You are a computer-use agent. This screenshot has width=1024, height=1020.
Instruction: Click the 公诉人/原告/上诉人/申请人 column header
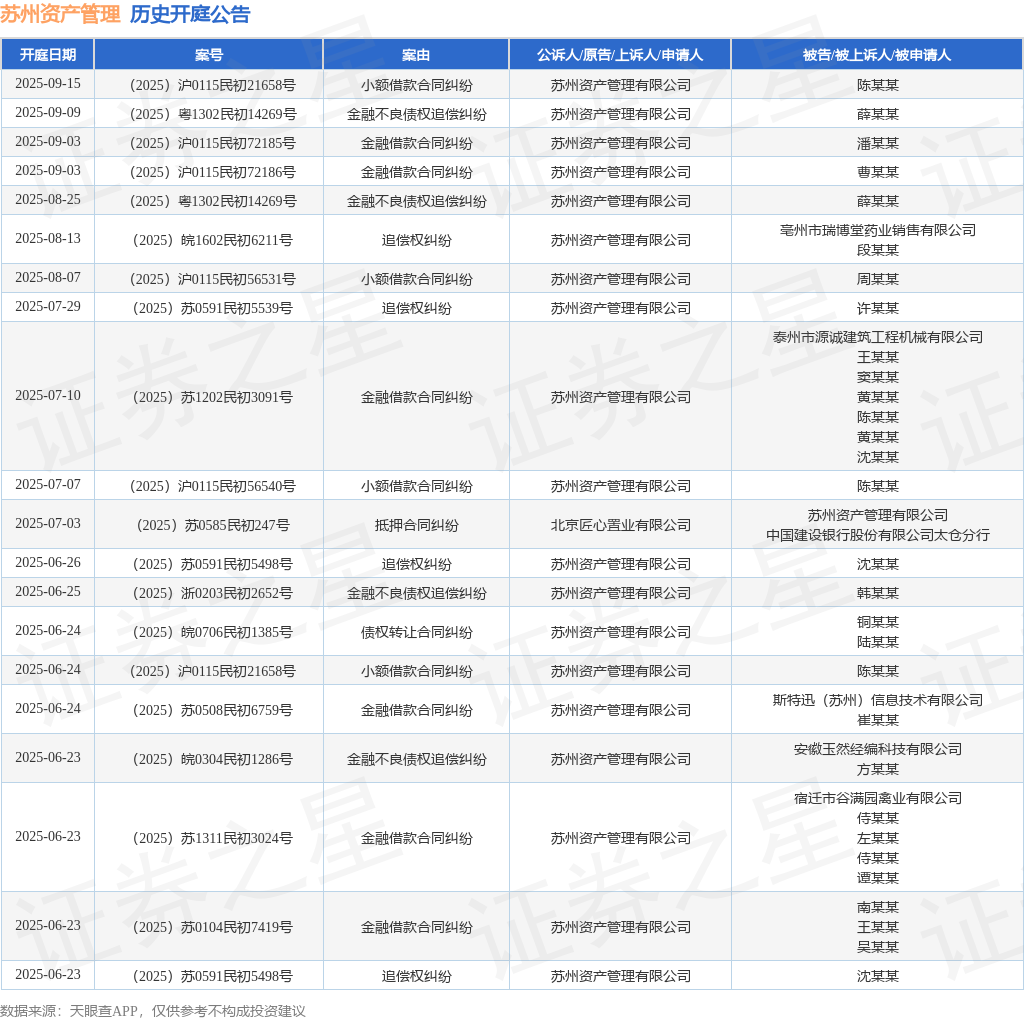(x=620, y=55)
